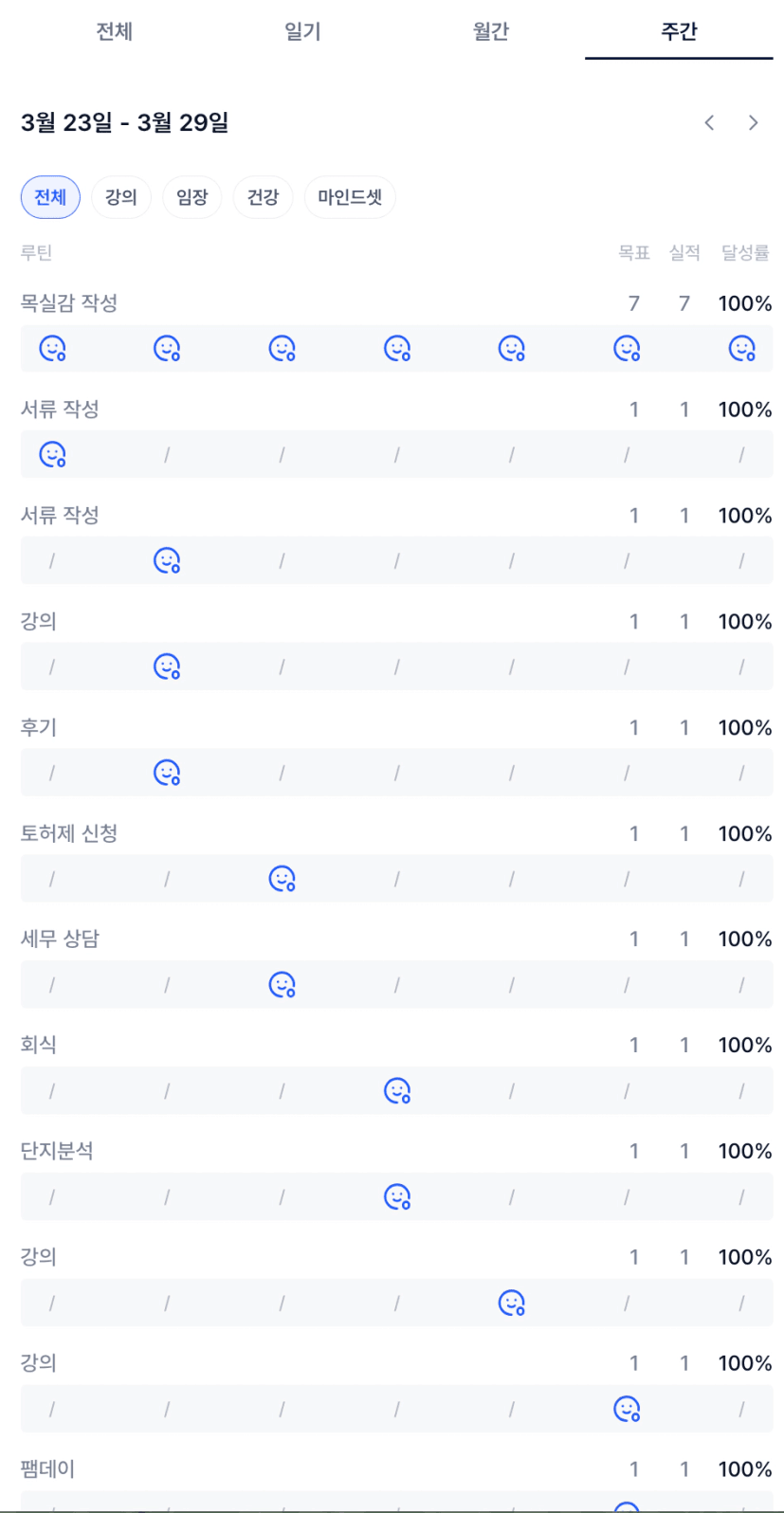Click the first smiley in 목실감 작성 row
Screen dimensions: 784x1513
click(x=52, y=349)
